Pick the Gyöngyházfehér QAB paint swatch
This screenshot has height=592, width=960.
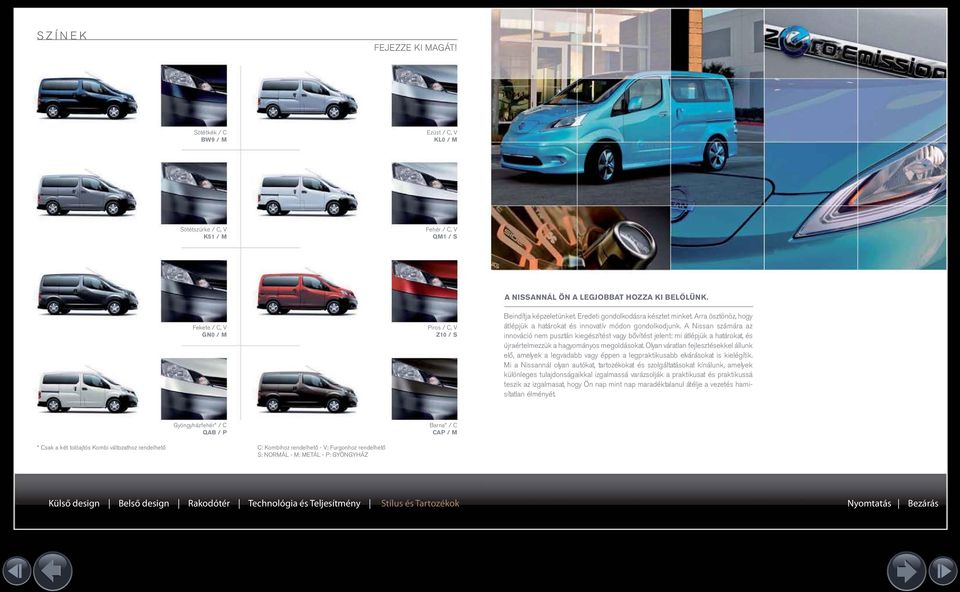(x=193, y=389)
